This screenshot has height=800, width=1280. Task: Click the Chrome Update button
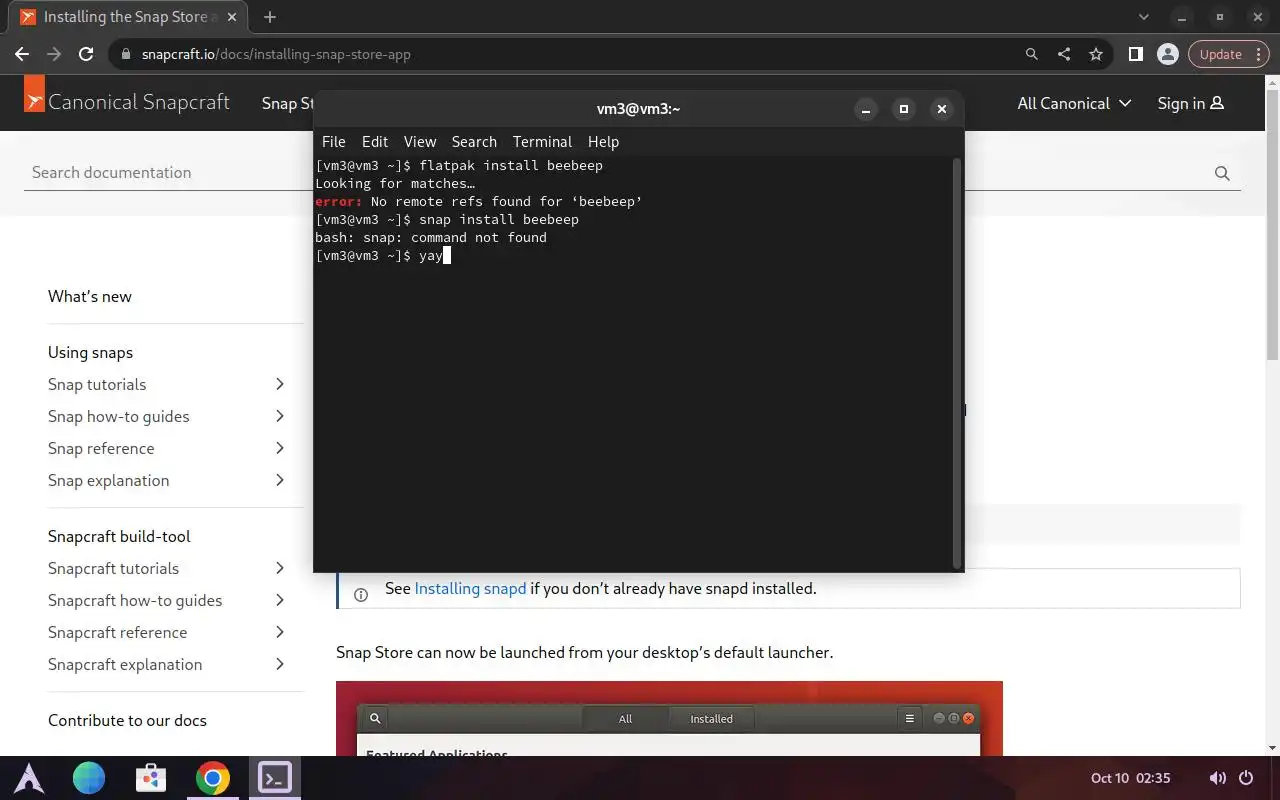[1220, 54]
